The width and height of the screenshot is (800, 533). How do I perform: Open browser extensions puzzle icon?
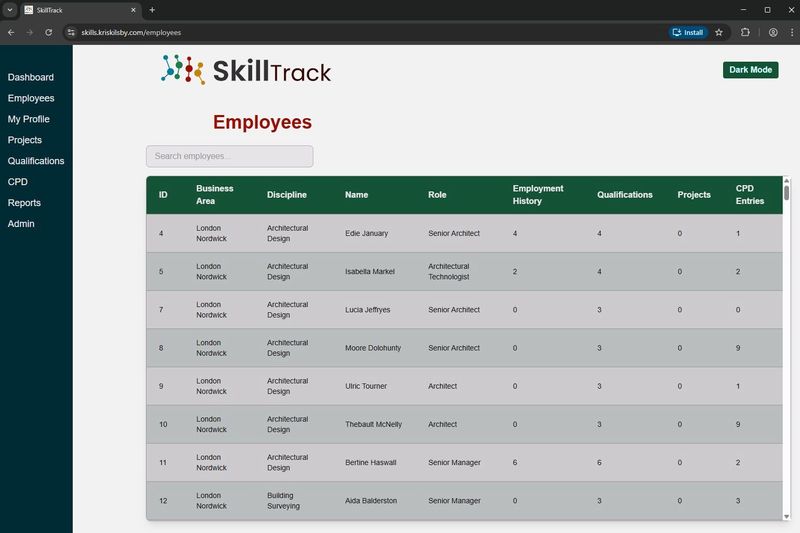[x=745, y=32]
